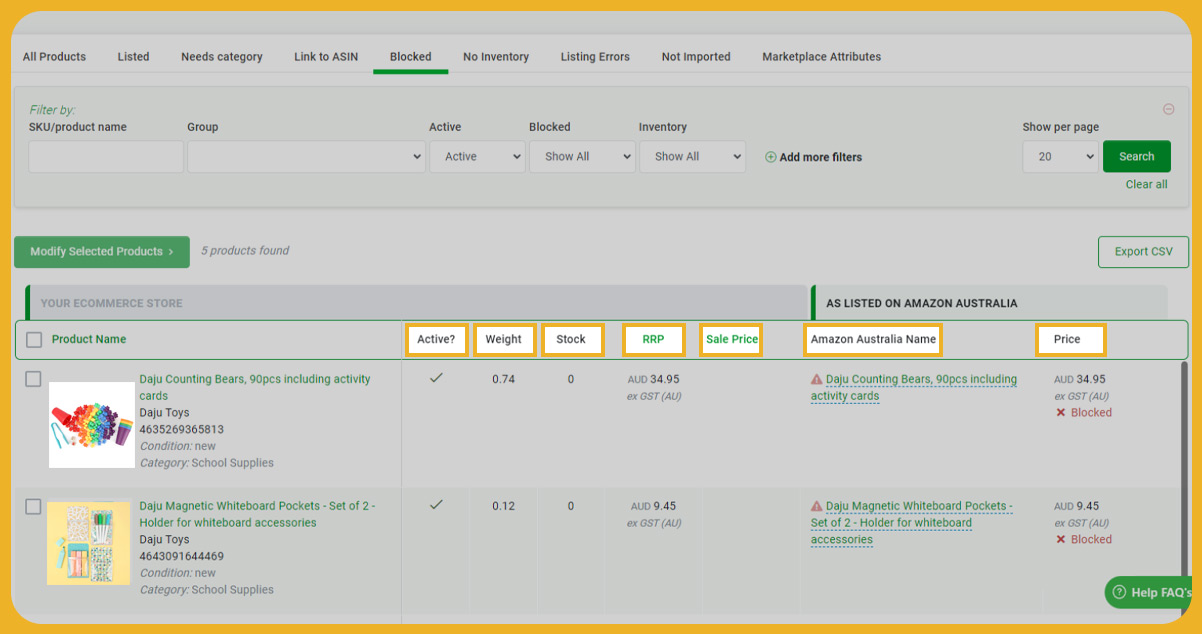The image size is (1202, 634).
Task: Select the Daju Counting Bears row checkbox
Action: (x=33, y=379)
